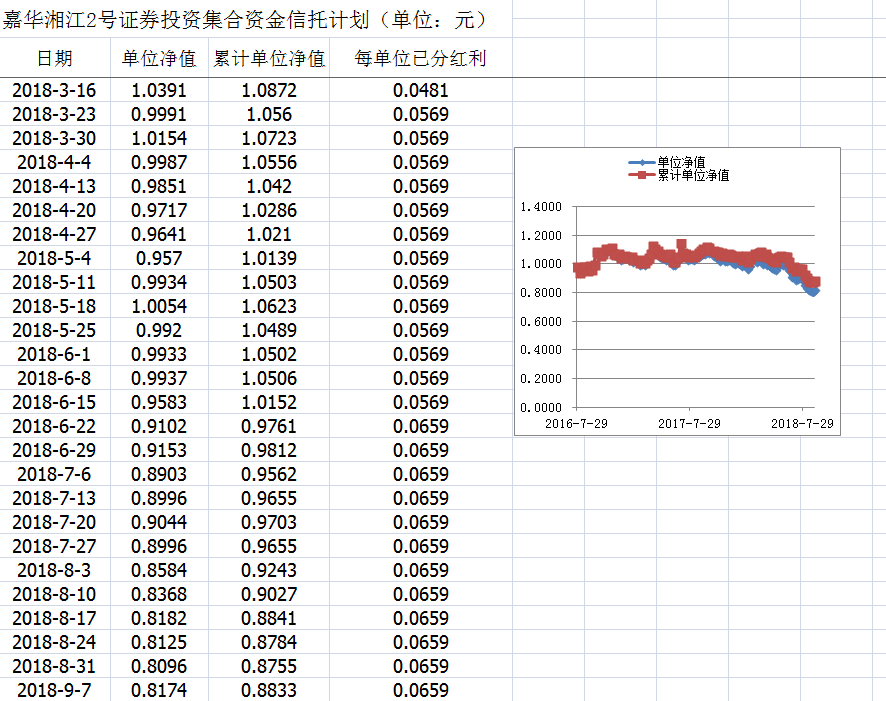Click the chart x-axis label 2017-7-29

click(x=689, y=424)
